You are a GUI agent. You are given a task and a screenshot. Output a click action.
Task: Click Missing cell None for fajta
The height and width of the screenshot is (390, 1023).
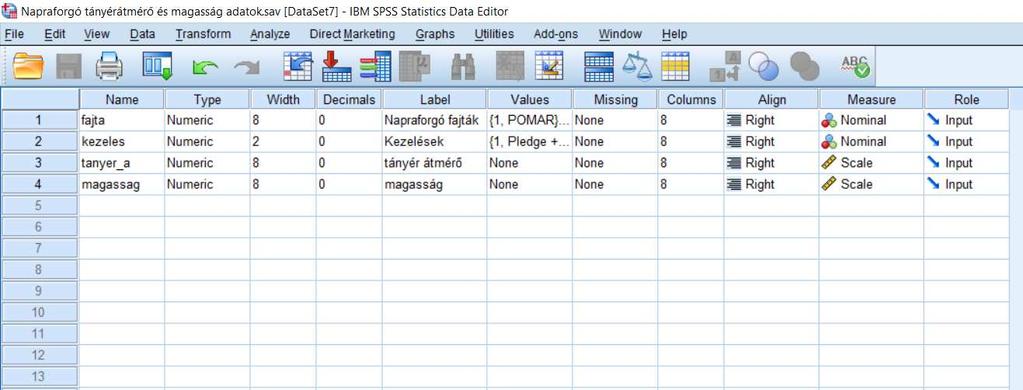(x=615, y=120)
